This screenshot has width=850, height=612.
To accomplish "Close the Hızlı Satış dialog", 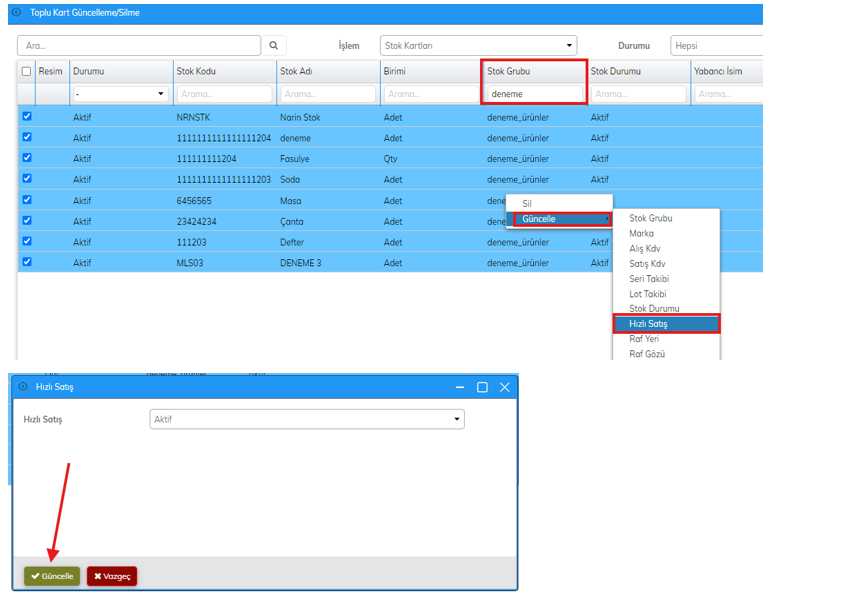I will coord(504,387).
